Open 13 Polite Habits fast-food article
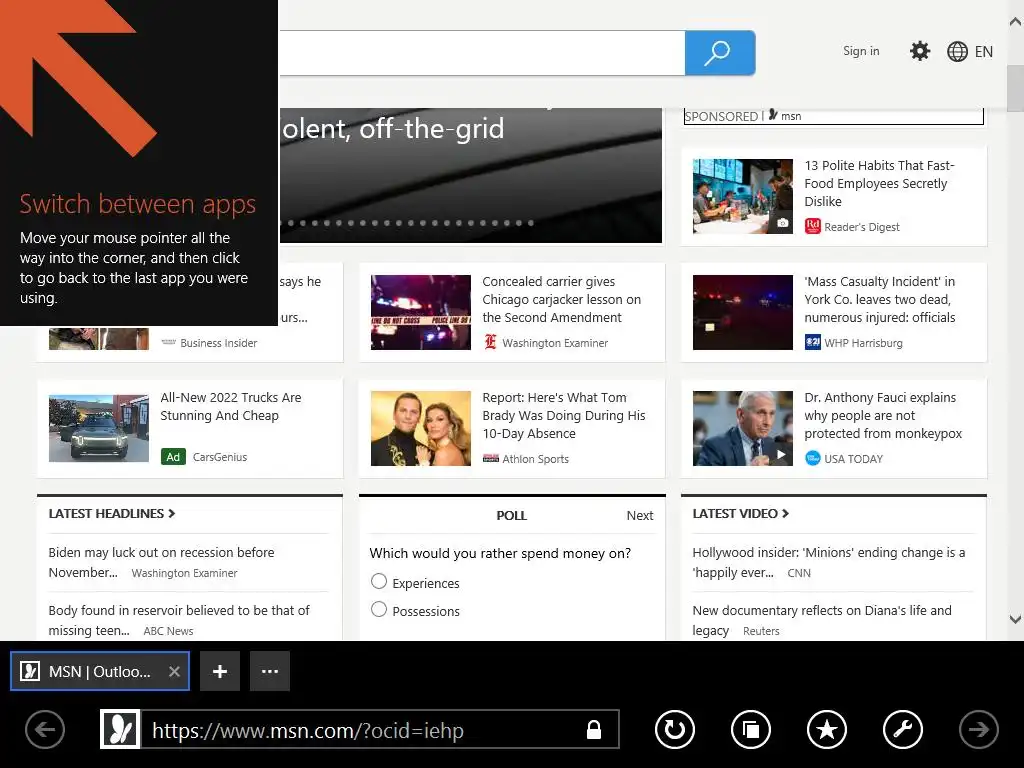The image size is (1024, 768). point(879,184)
